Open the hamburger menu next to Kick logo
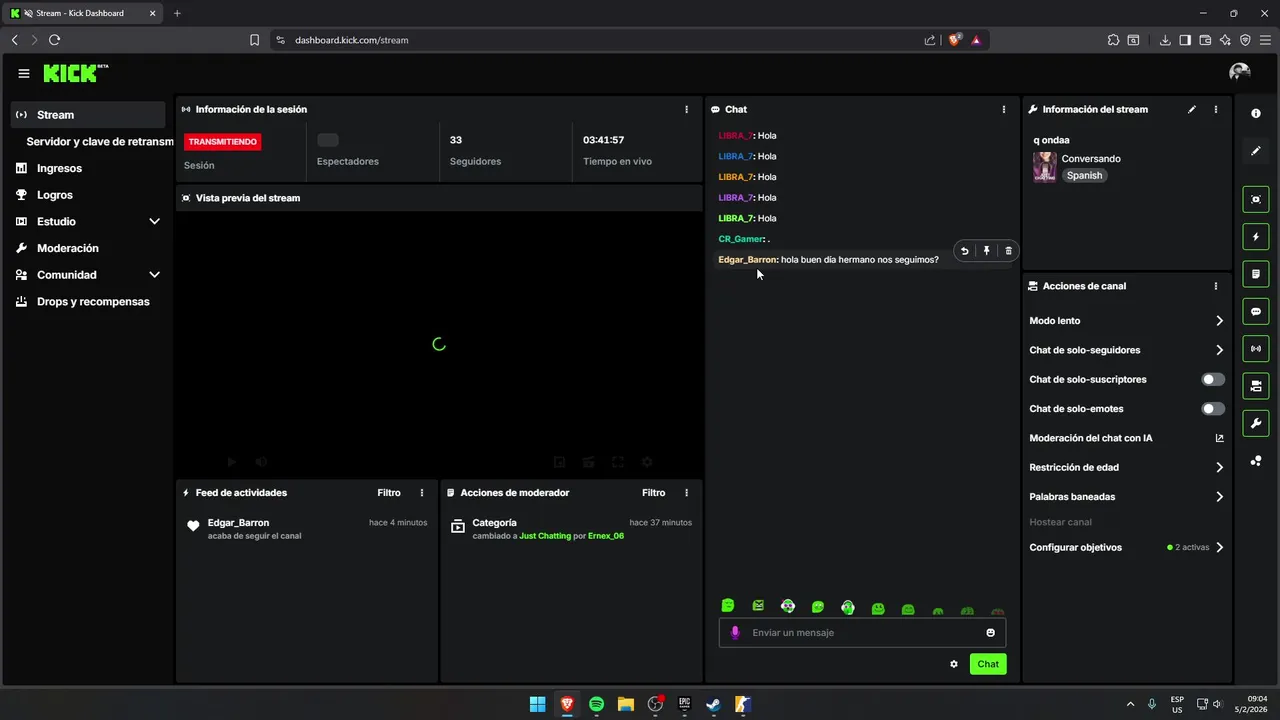This screenshot has width=1280, height=720. click(24, 73)
